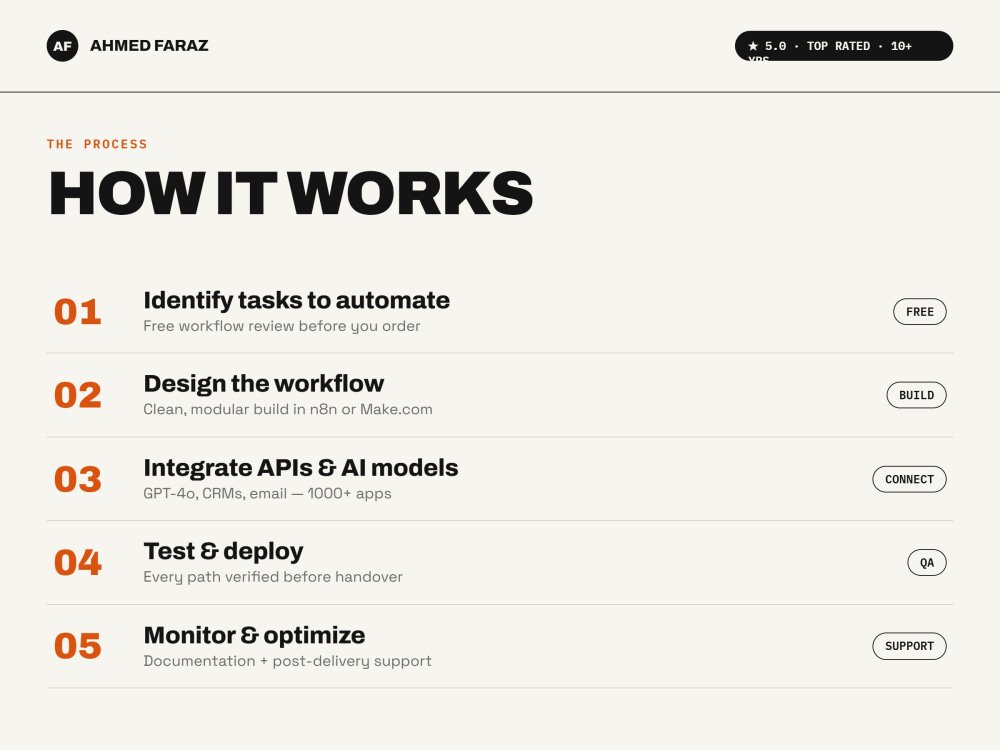Click the SUPPORT pill tag
1000x750 pixels.
[x=909, y=647]
